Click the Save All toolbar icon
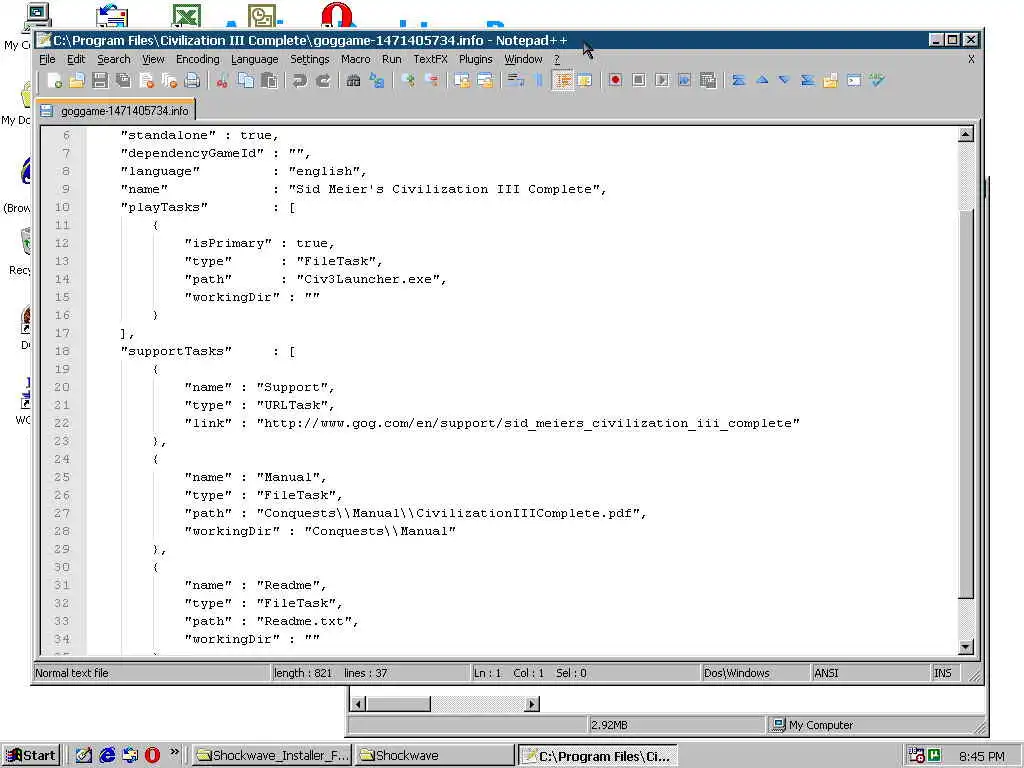 (x=123, y=80)
